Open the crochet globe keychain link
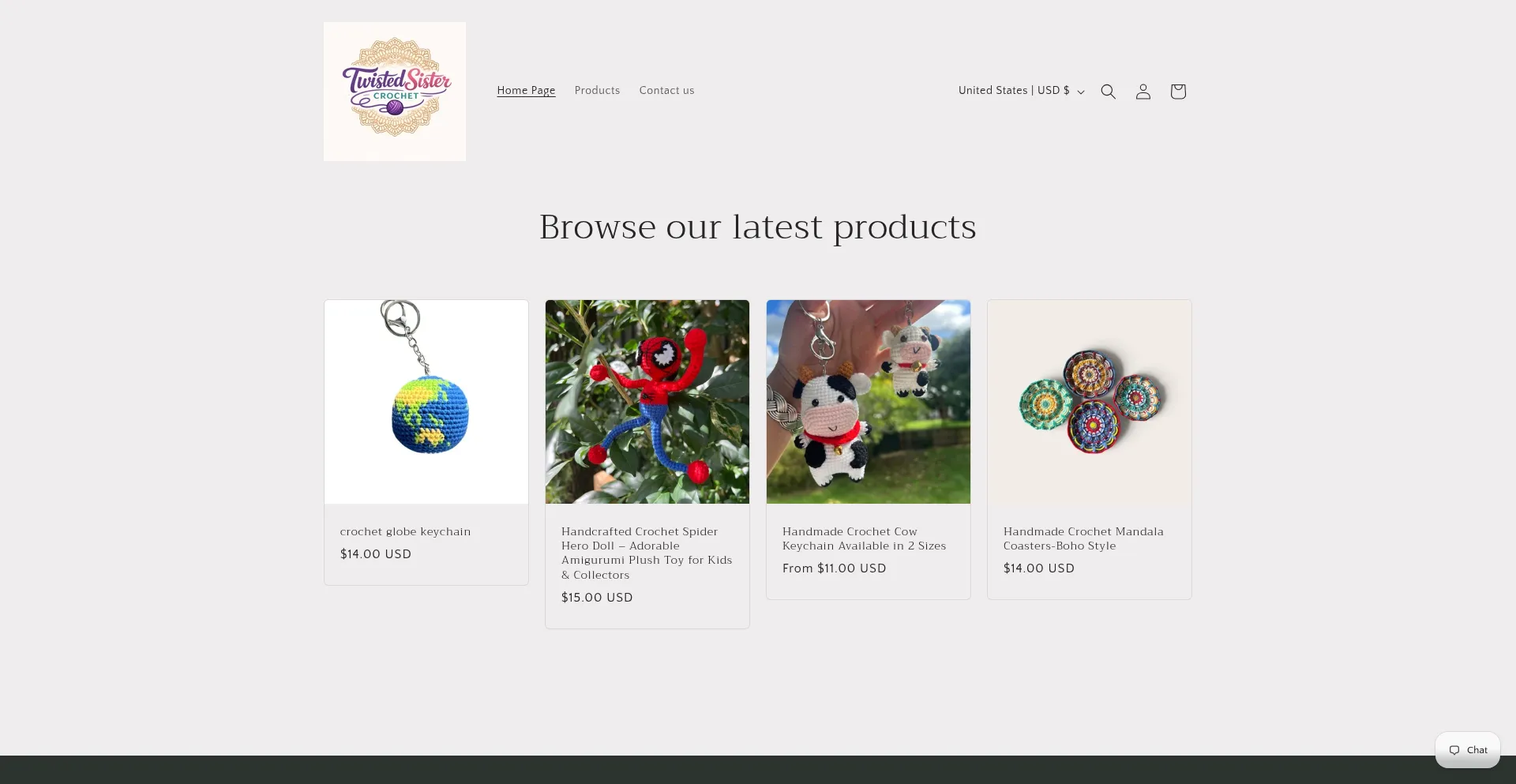Screen dimensions: 1516x784 [x=405, y=531]
